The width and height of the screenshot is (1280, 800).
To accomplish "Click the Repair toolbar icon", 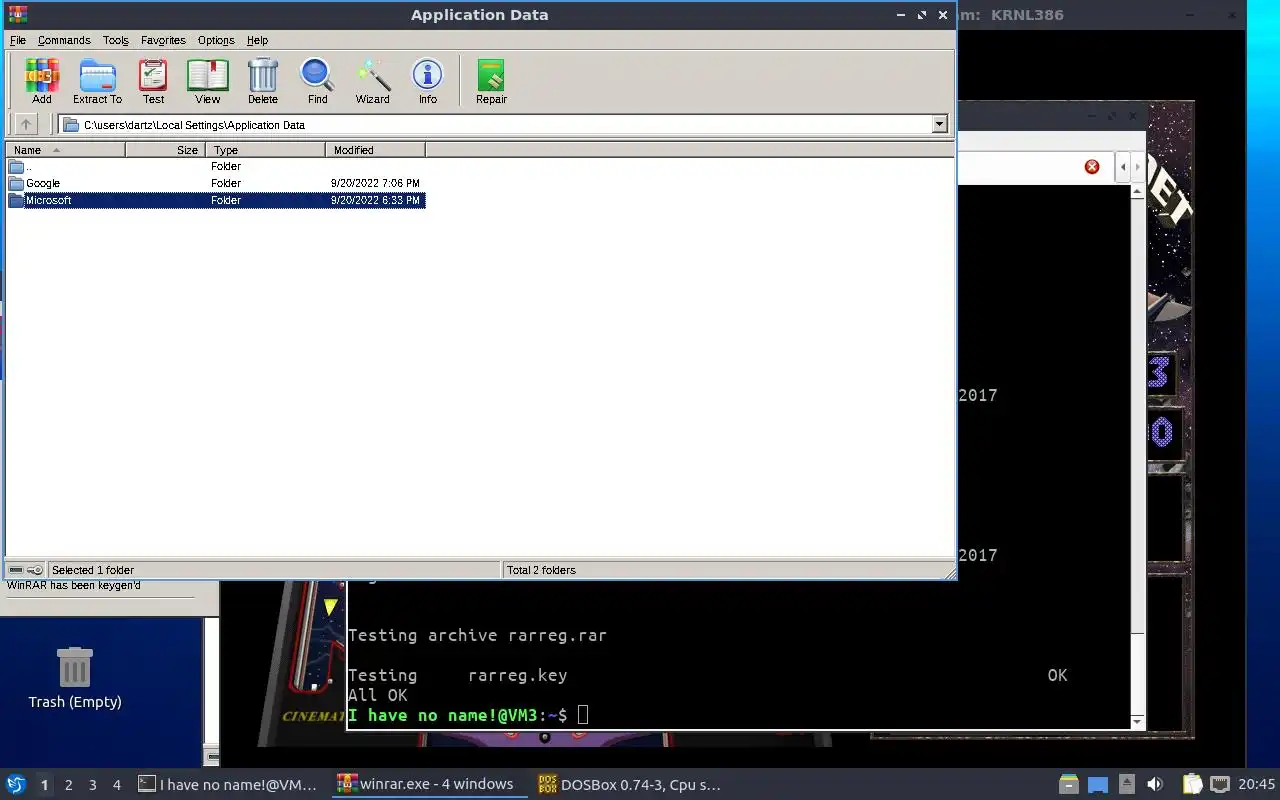I will click(491, 82).
